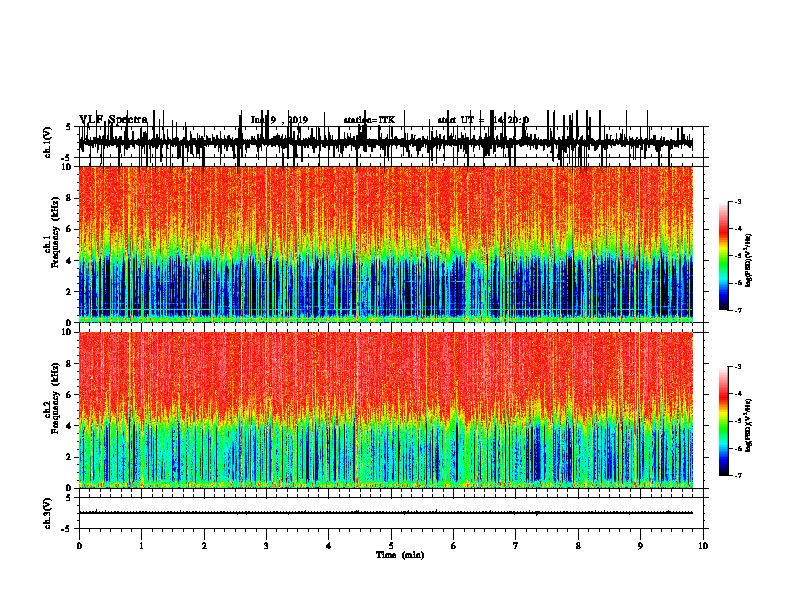The image size is (792, 612).
Task: Click the '6' kHz tick of ch.2 spectrogram
Action: 71,395
